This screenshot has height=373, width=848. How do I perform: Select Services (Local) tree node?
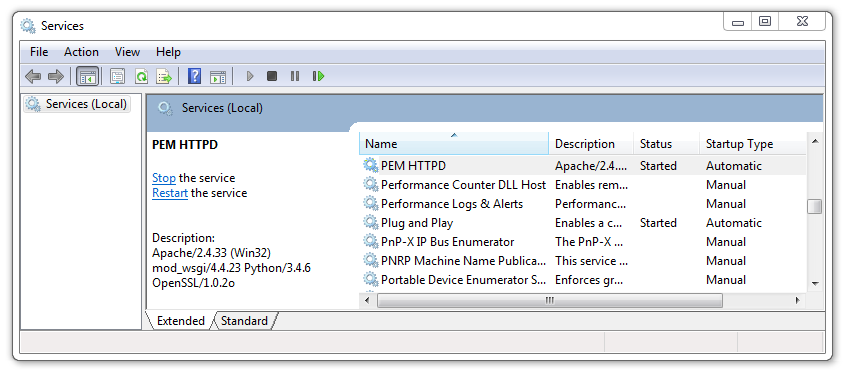tap(77, 104)
